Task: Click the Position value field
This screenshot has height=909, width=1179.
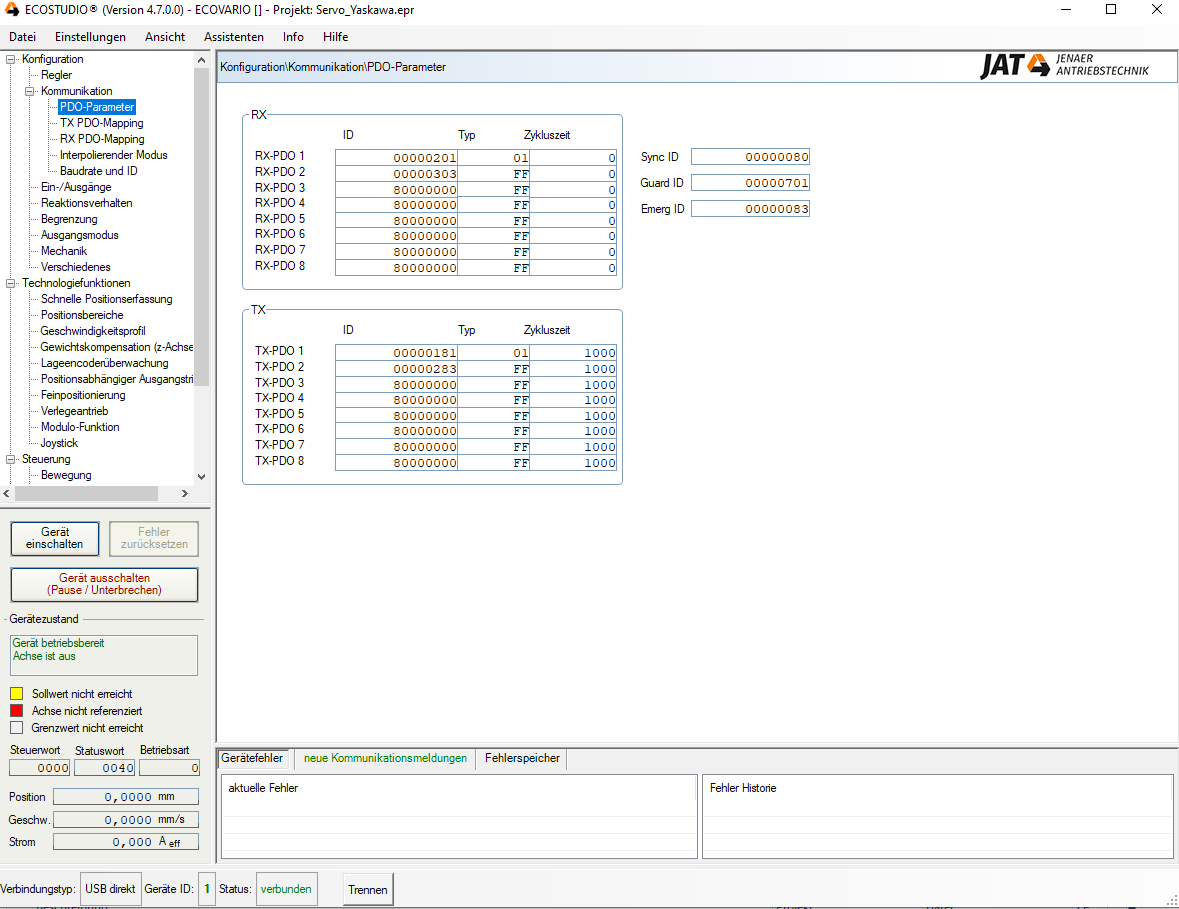Action: (126, 797)
